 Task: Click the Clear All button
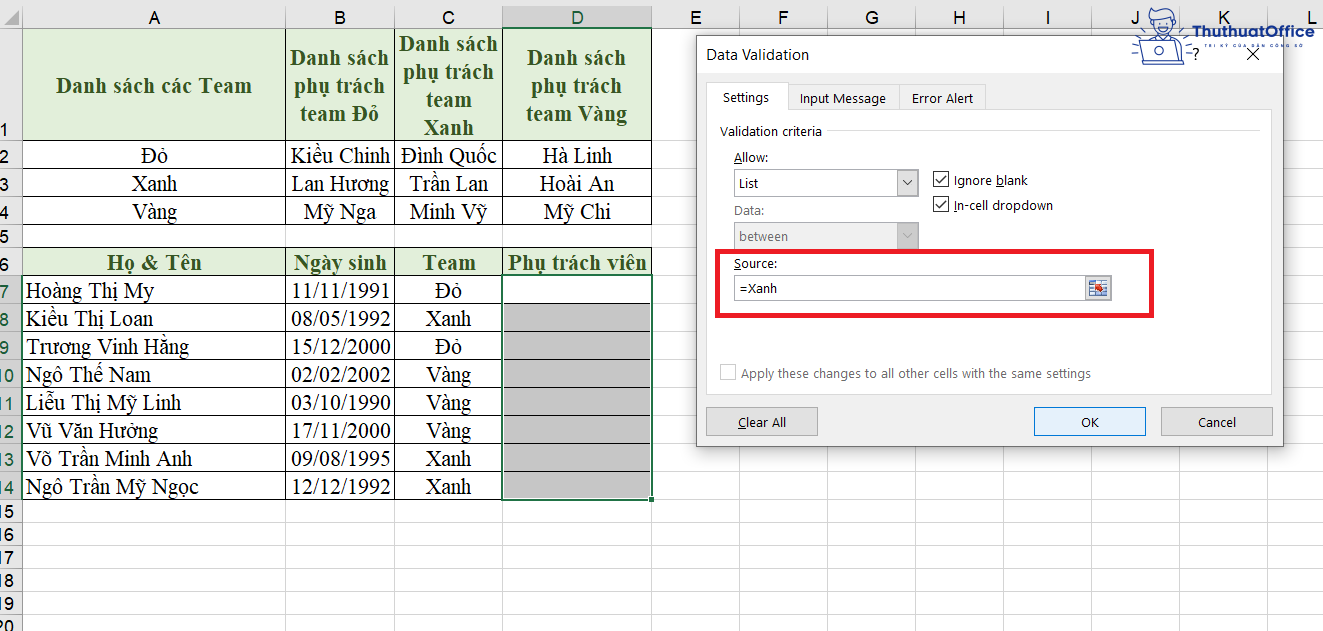click(761, 421)
